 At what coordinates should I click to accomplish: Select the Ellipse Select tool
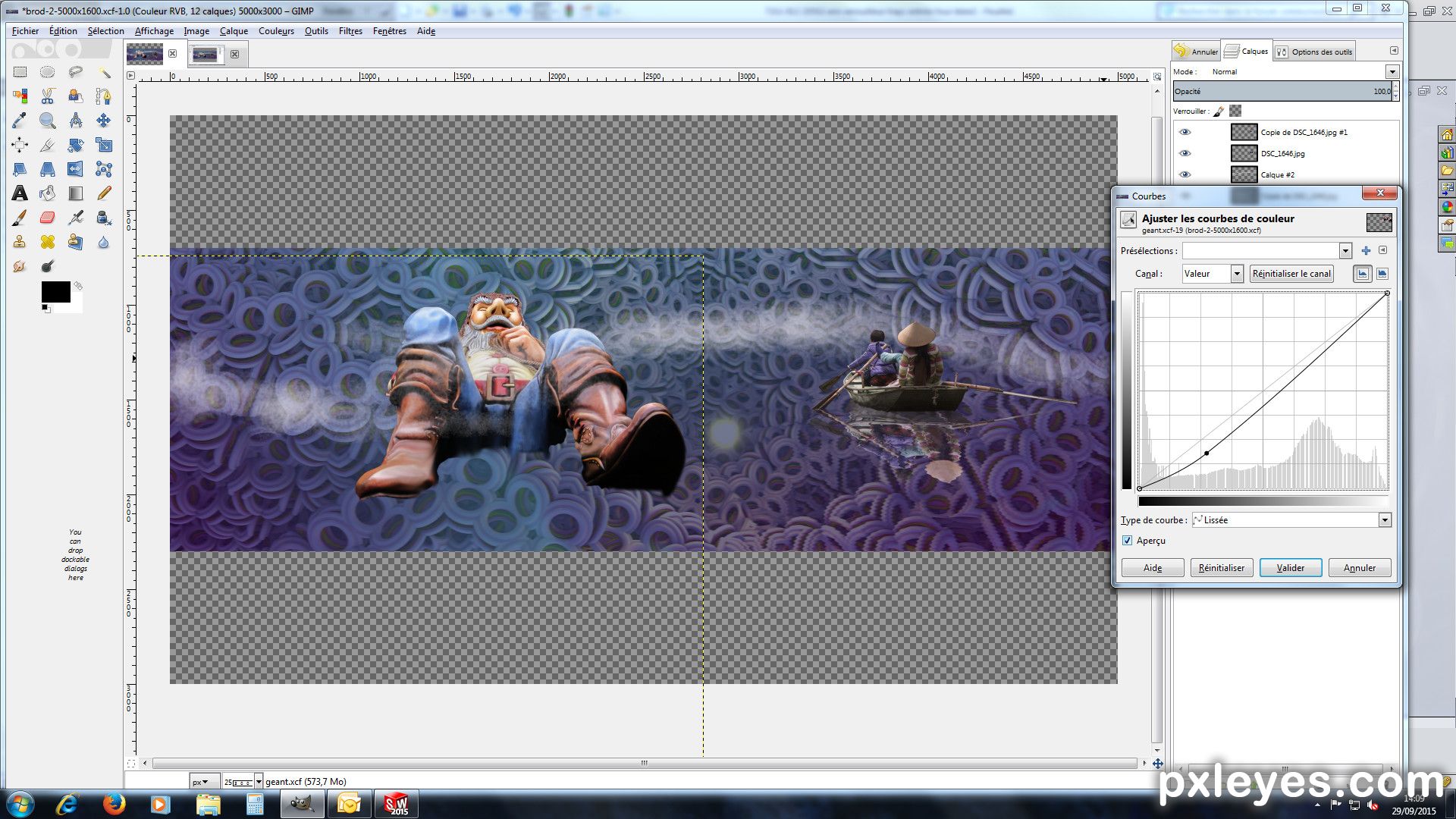(47, 72)
